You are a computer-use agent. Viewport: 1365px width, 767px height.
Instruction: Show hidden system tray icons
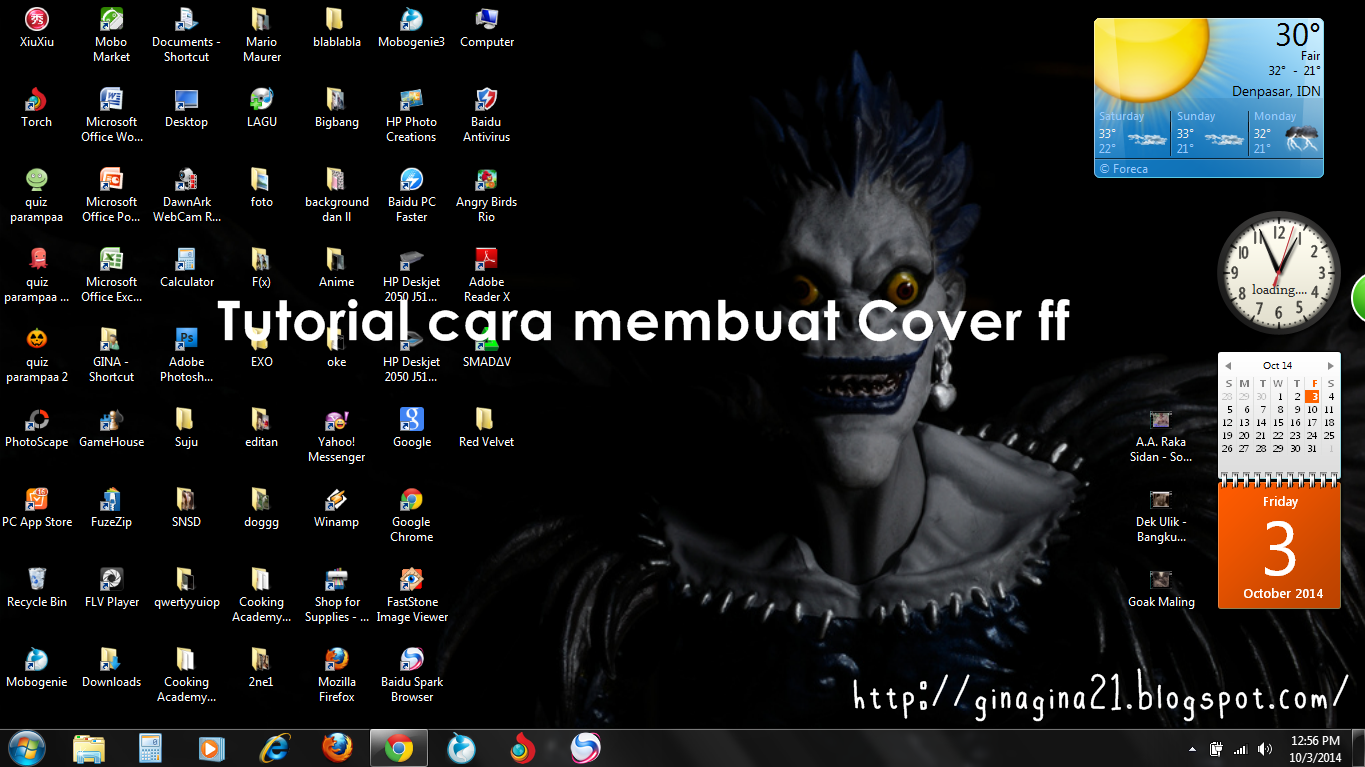[x=1192, y=749]
